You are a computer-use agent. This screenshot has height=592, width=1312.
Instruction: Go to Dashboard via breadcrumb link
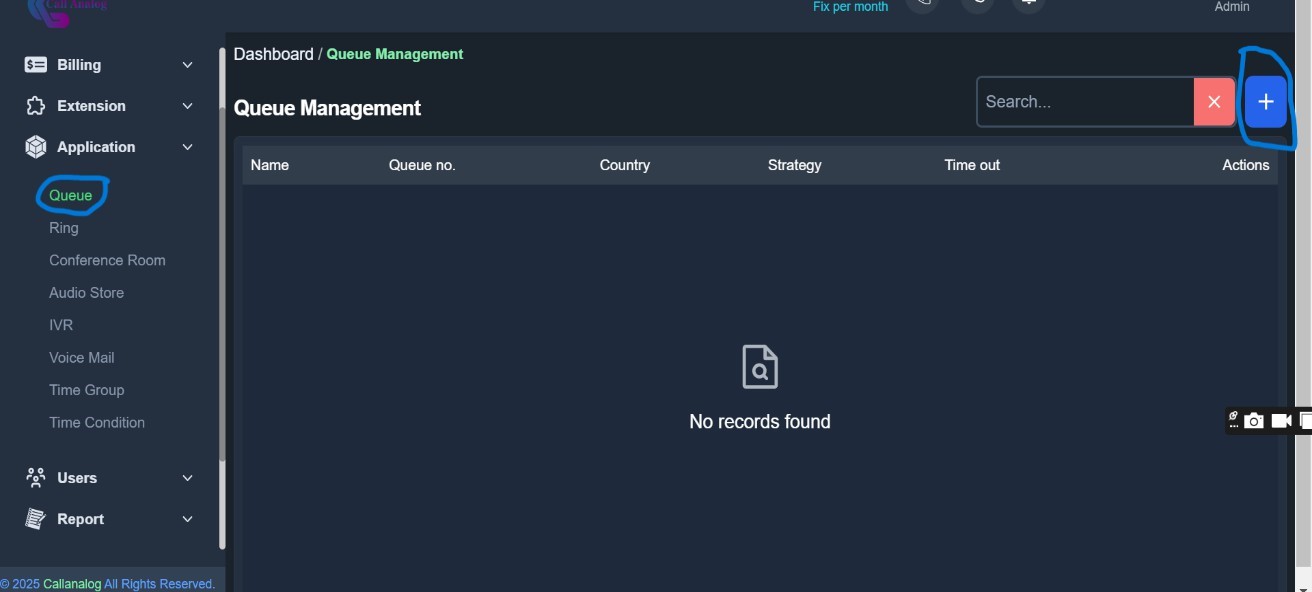click(x=273, y=54)
